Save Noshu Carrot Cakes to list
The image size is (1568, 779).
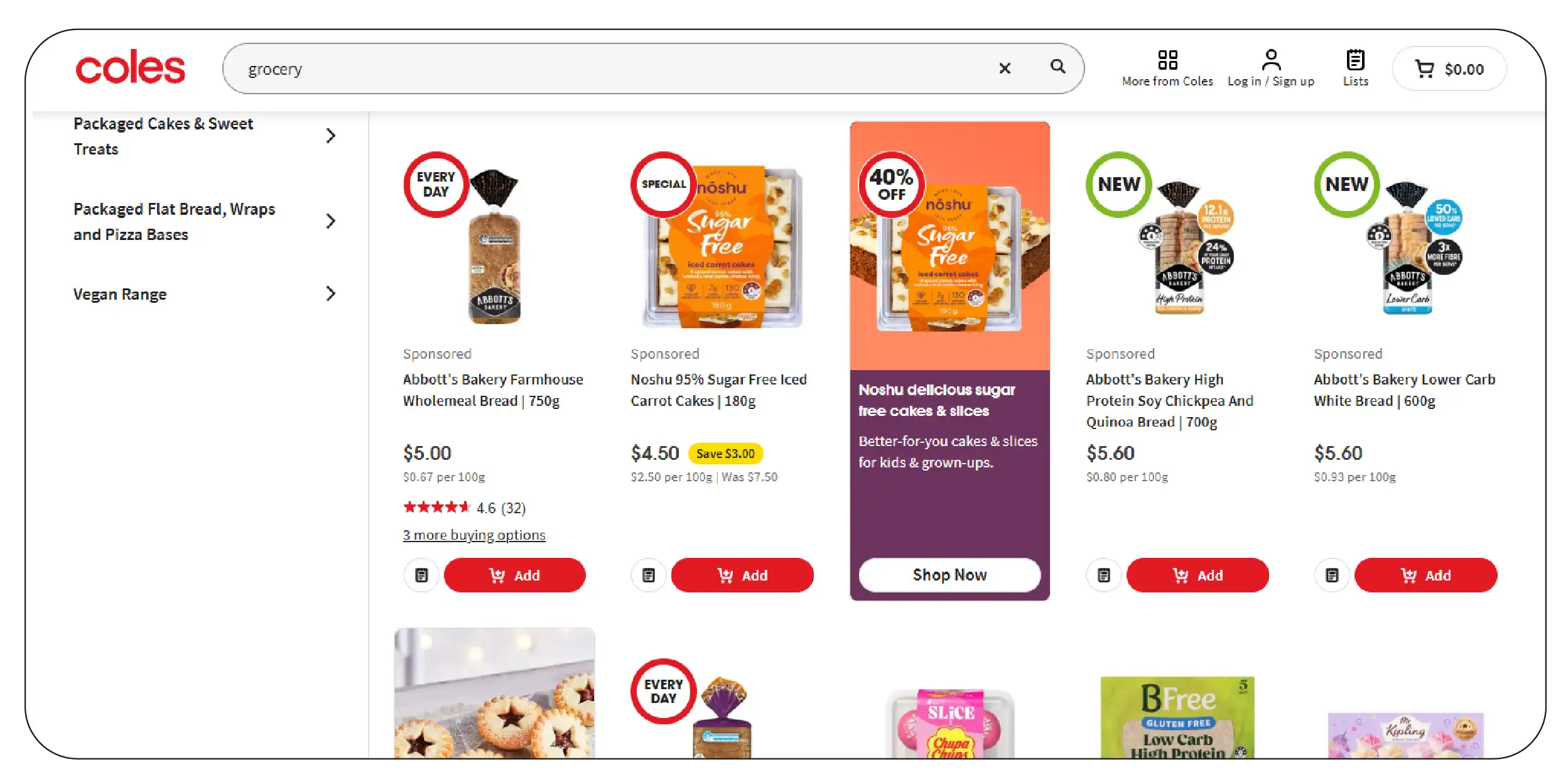649,575
